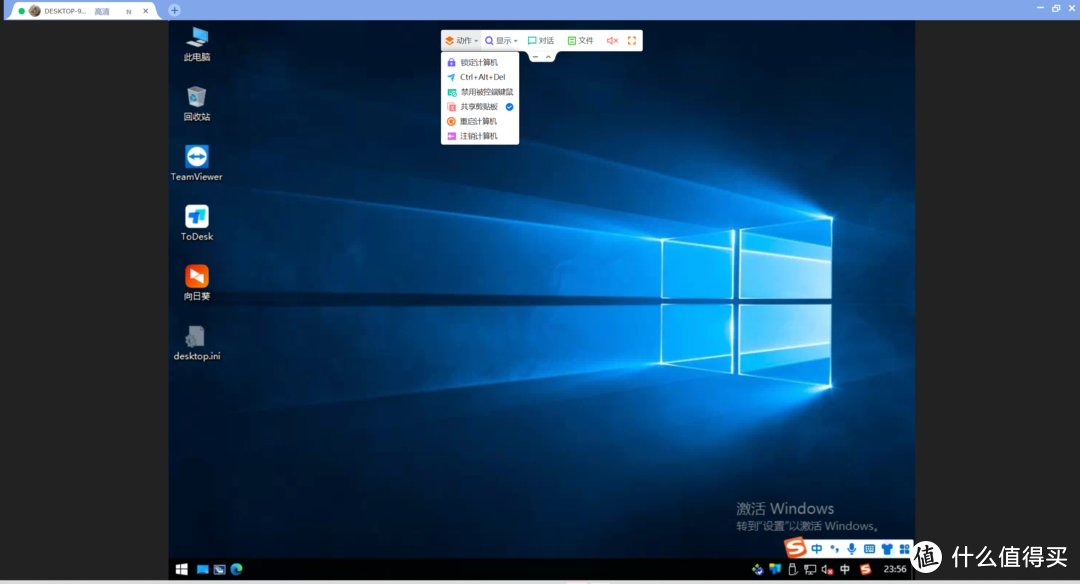Click the muted volume tray icon
1080x584 pixels.
827,570
